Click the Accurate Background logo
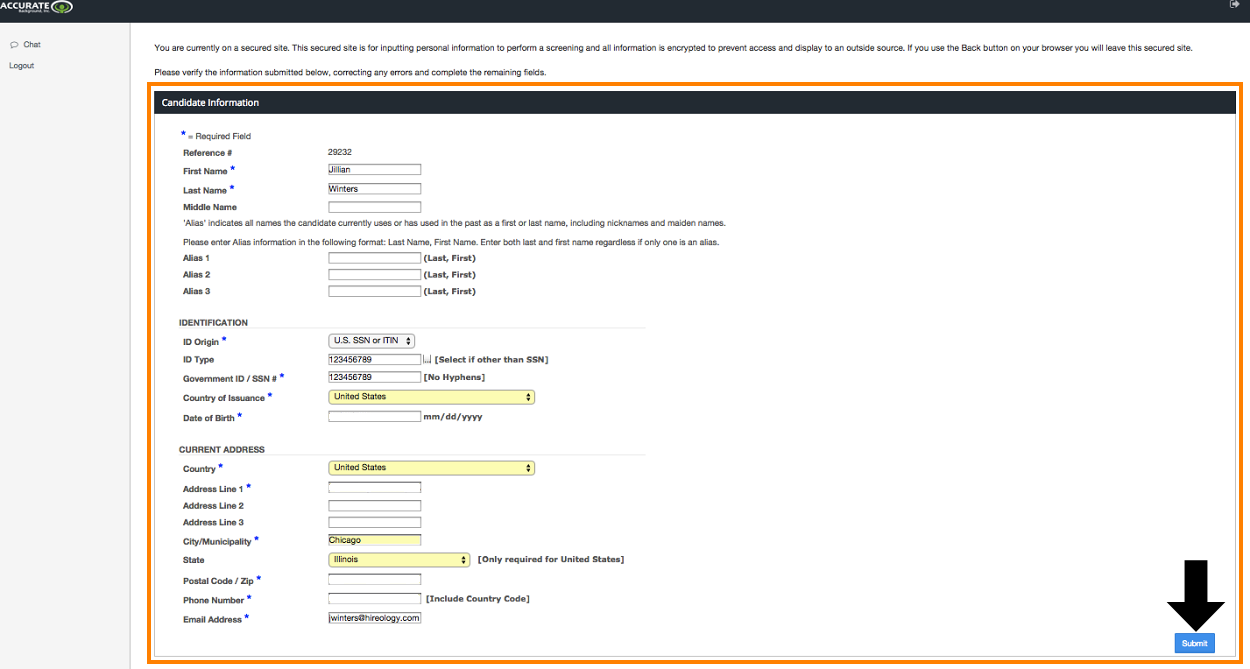Image resolution: width=1250 pixels, height=669 pixels. click(37, 8)
